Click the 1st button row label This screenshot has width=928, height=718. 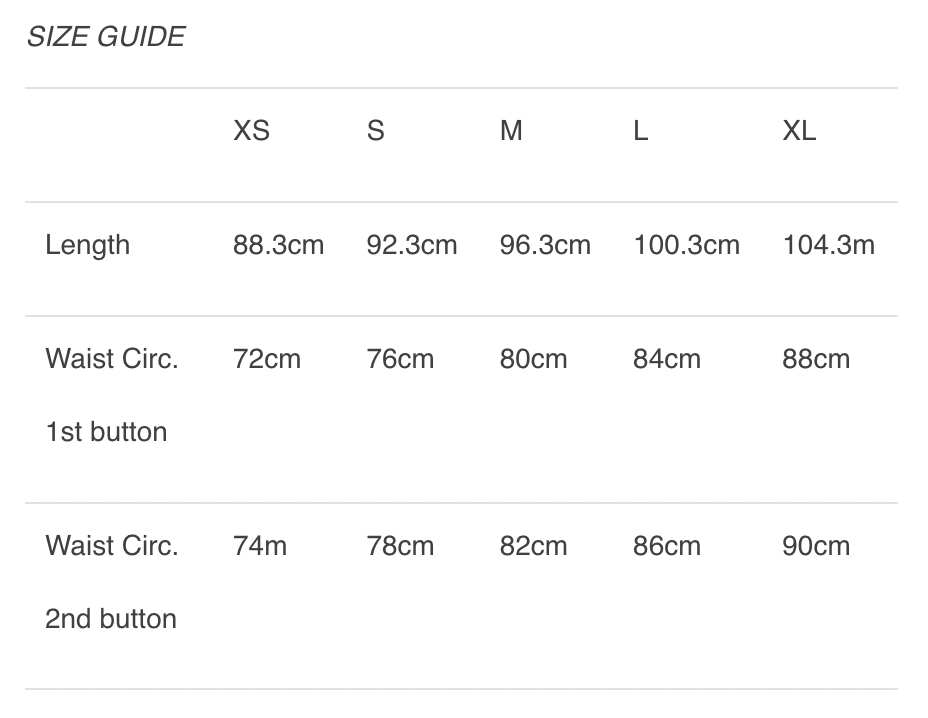pyautogui.click(x=106, y=432)
